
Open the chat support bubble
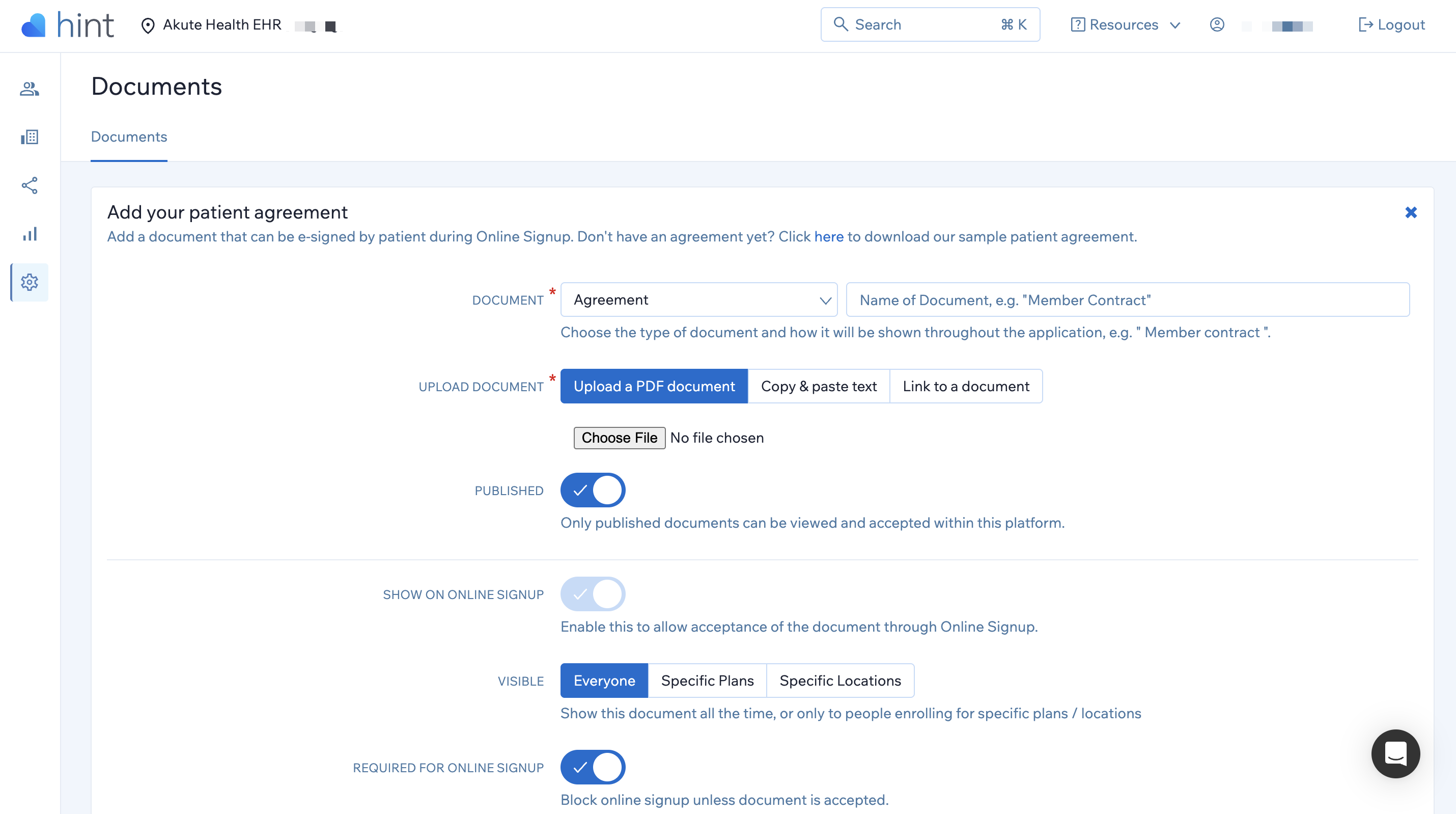pos(1395,753)
